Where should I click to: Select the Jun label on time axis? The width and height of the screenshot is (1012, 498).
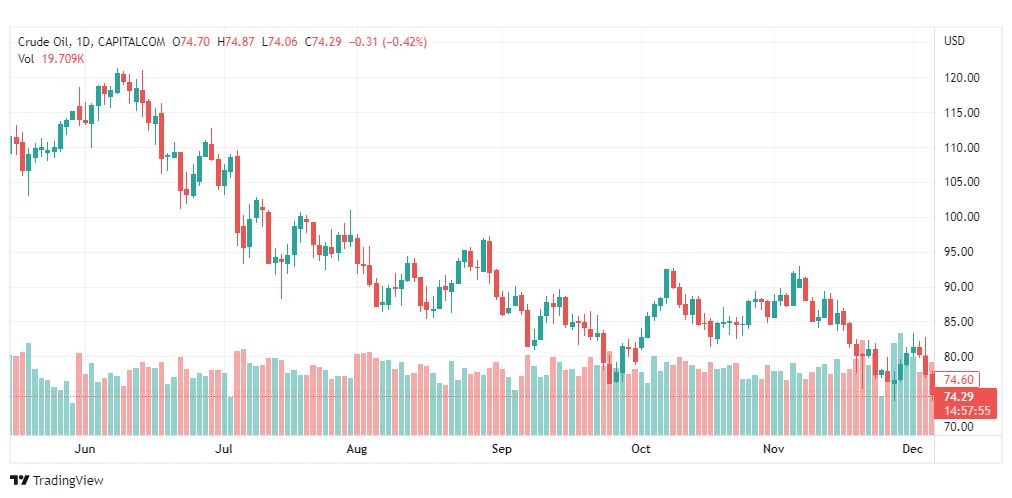coord(86,450)
